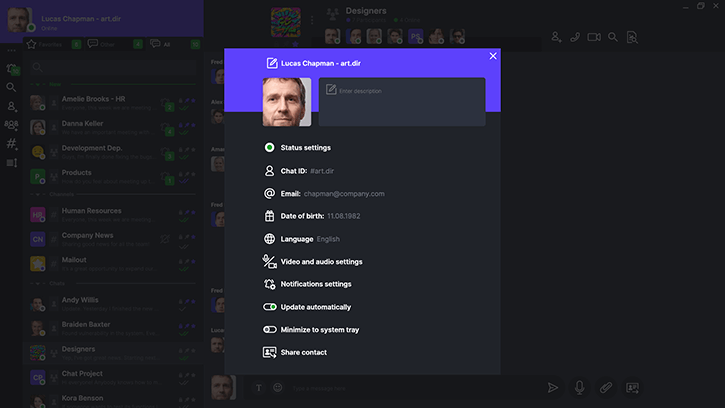The height and width of the screenshot is (408, 725).
Task: Start a video call in the Designers header
Action: (594, 37)
